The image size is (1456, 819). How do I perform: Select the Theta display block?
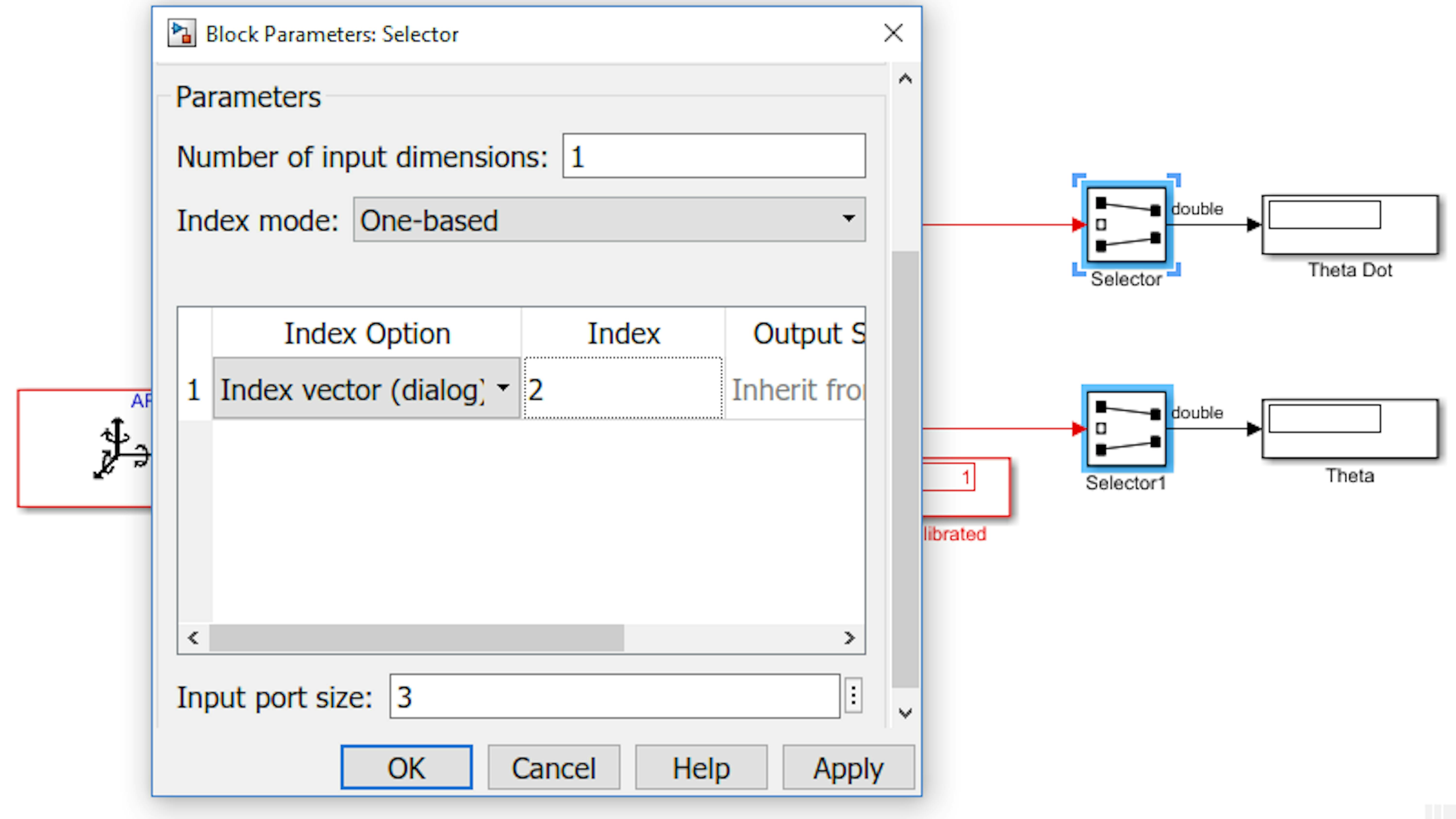1350,429
